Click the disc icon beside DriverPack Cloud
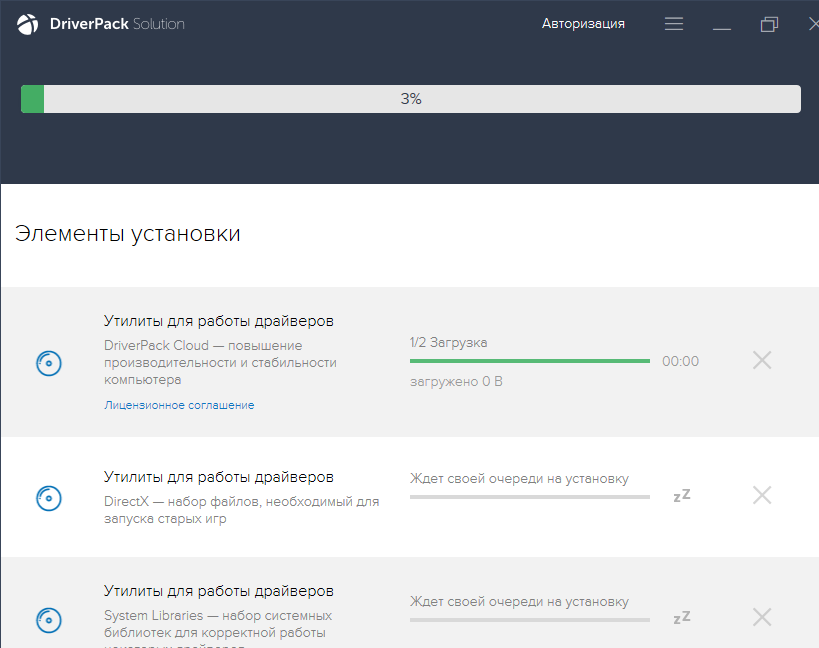The height and width of the screenshot is (648, 819). point(49,363)
